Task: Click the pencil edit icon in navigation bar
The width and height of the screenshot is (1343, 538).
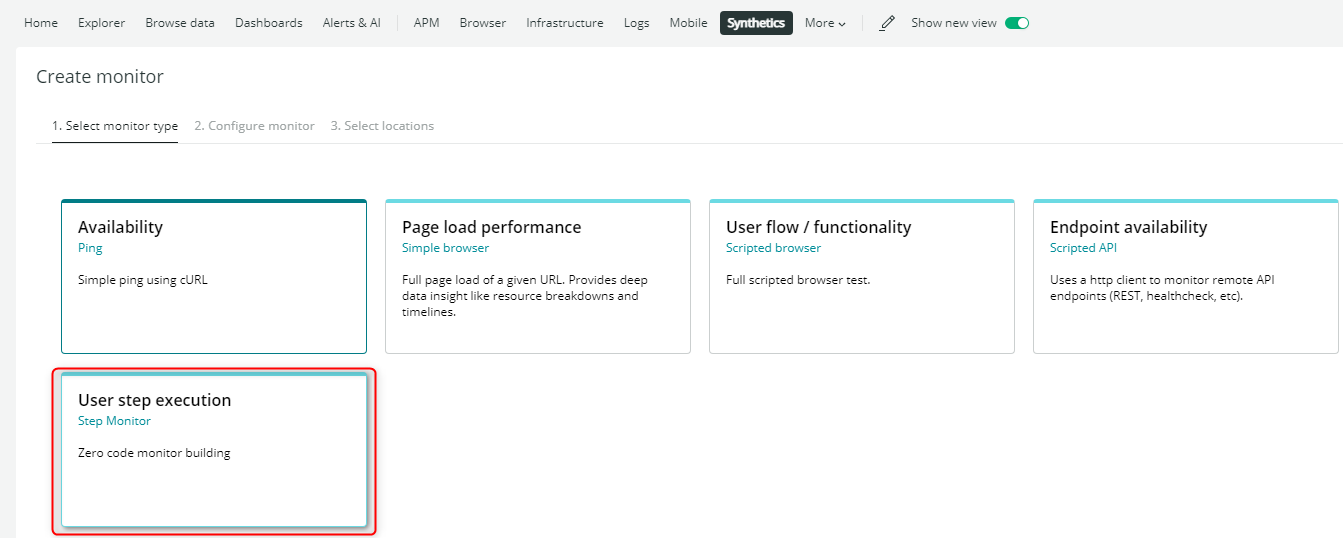Action: [x=887, y=23]
